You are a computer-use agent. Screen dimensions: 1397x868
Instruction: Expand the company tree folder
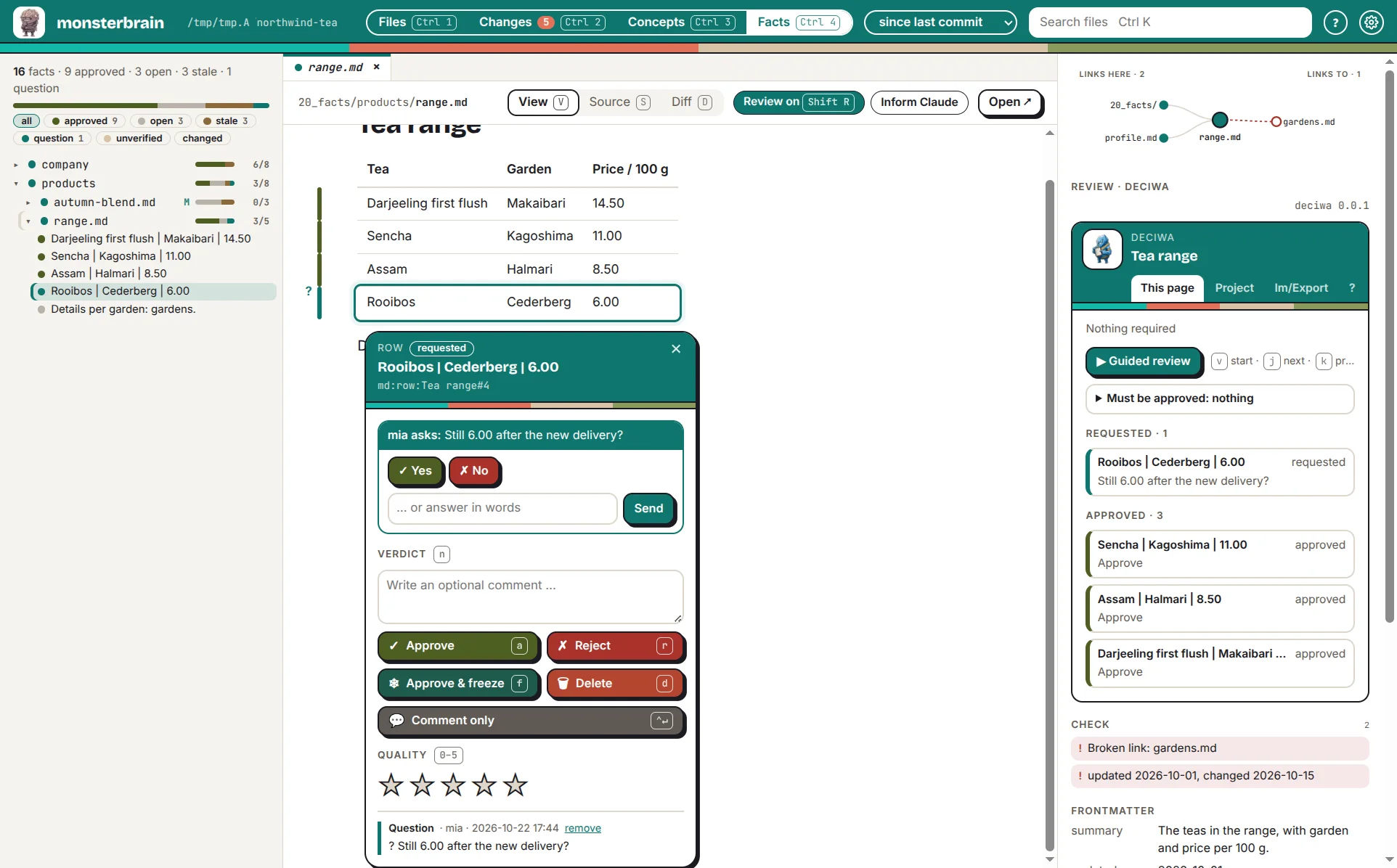(16, 165)
